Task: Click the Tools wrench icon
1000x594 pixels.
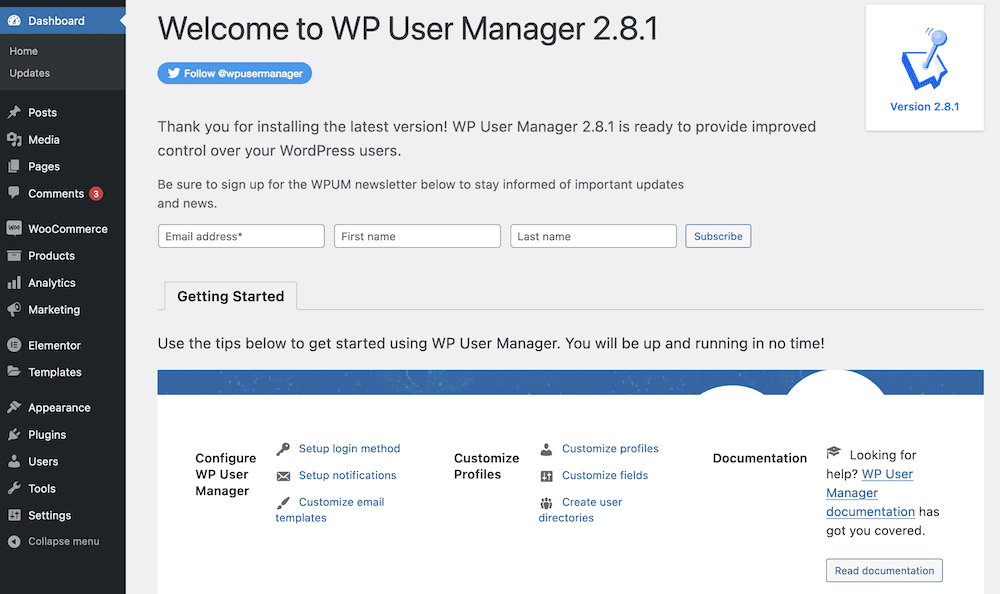Action: [x=14, y=488]
